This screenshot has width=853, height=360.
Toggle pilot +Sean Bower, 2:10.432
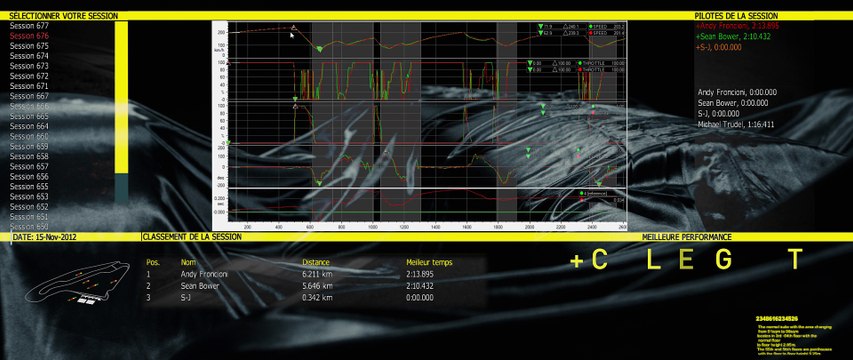732,36
